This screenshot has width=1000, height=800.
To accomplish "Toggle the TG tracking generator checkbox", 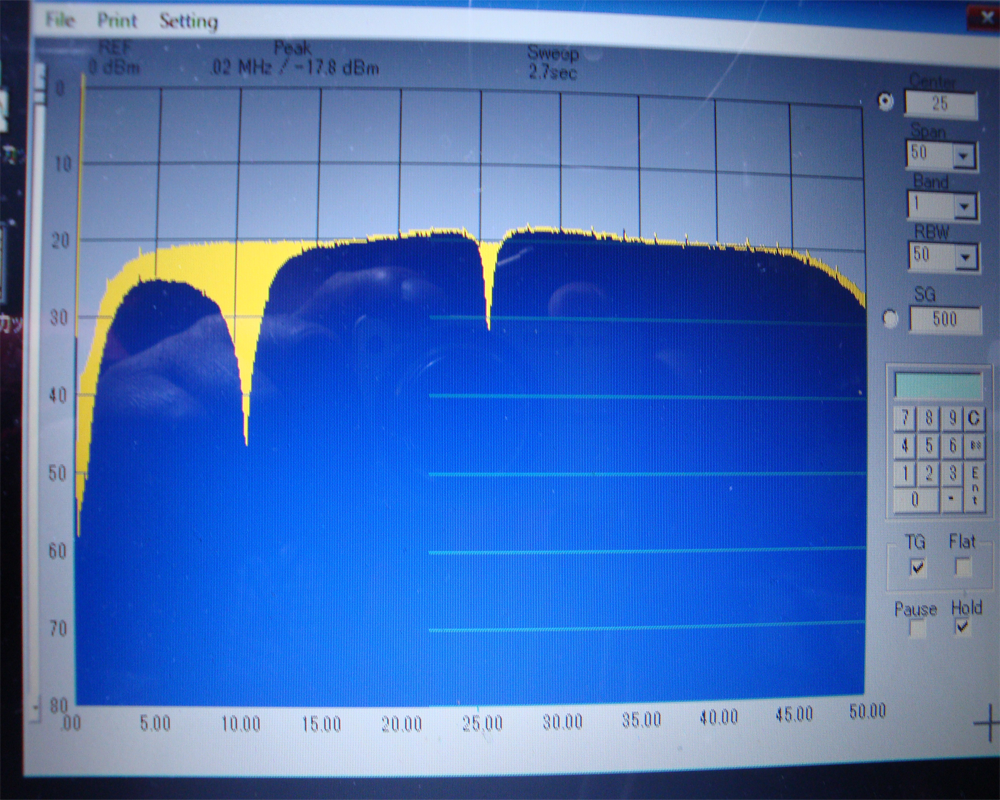I will pos(917,567).
